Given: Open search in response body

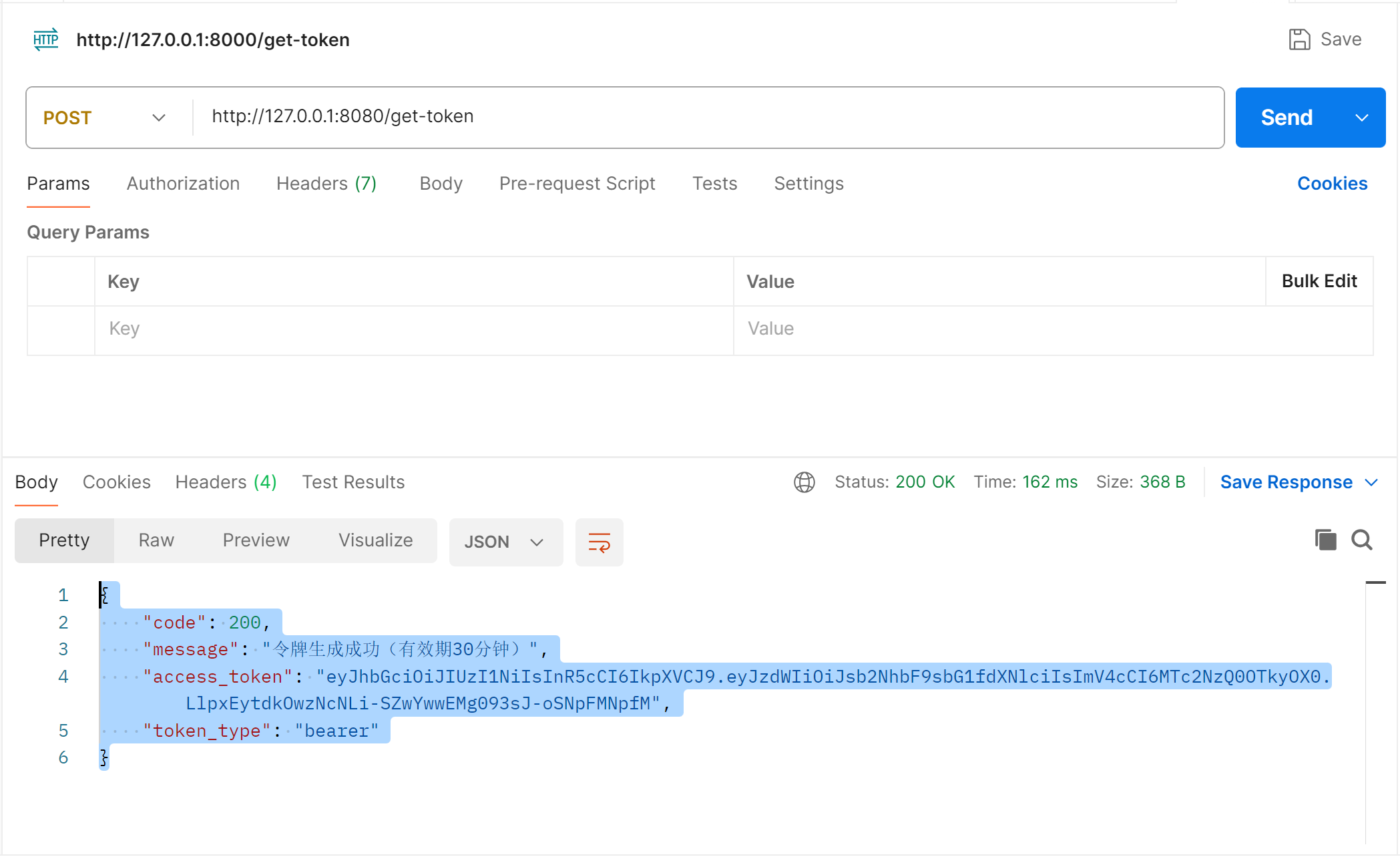Looking at the screenshot, I should click(1362, 540).
